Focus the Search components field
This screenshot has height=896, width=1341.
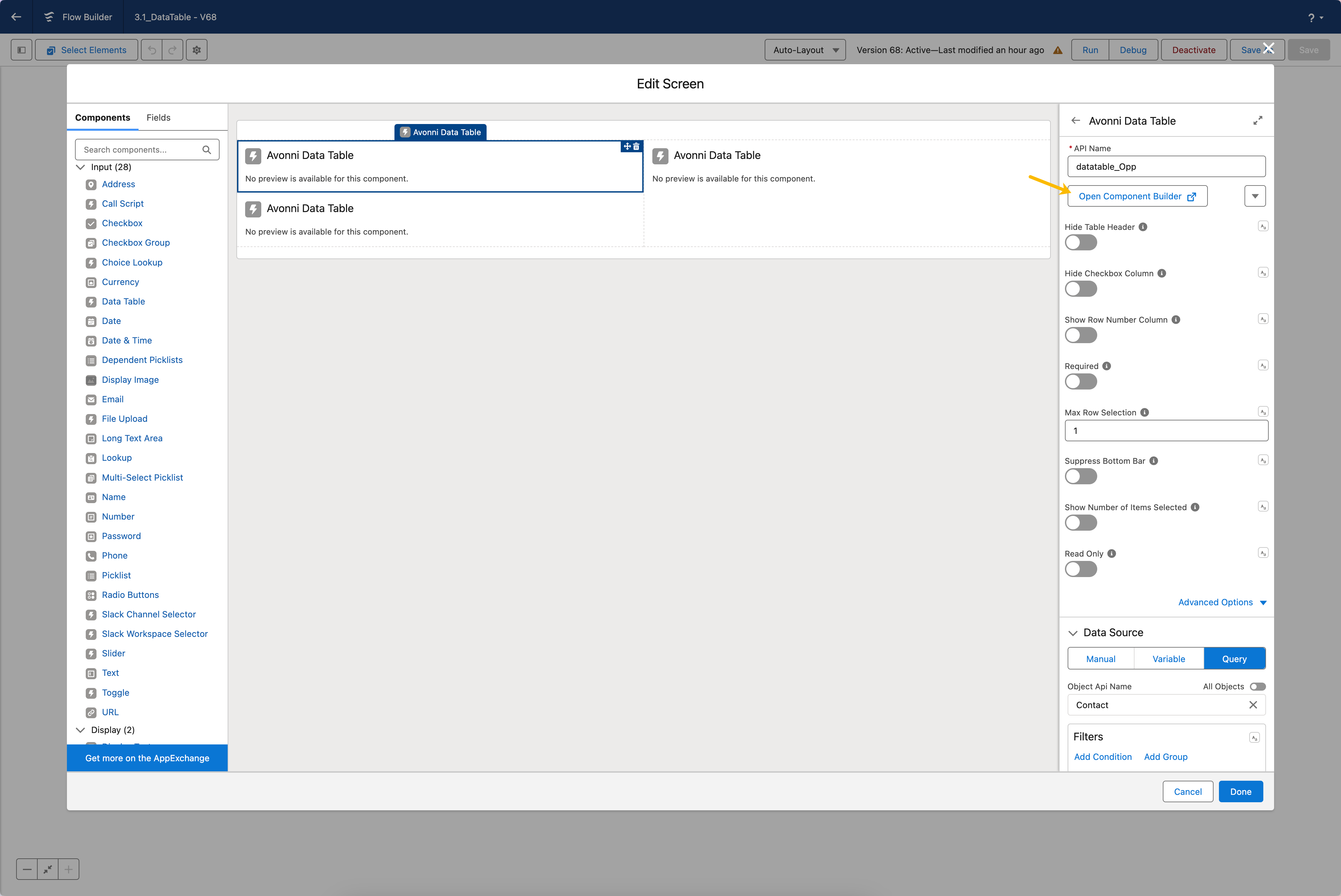click(x=147, y=150)
